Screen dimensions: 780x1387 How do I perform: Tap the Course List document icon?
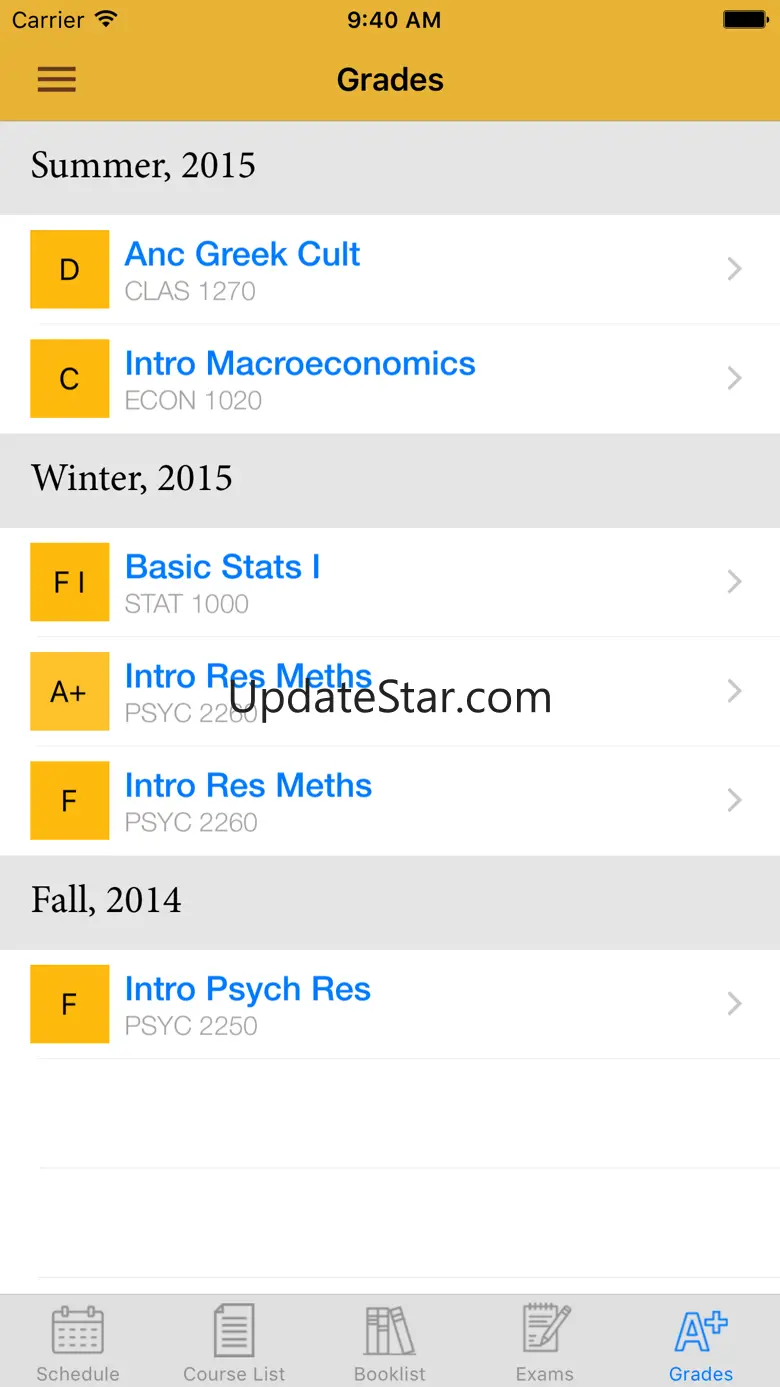(234, 1331)
